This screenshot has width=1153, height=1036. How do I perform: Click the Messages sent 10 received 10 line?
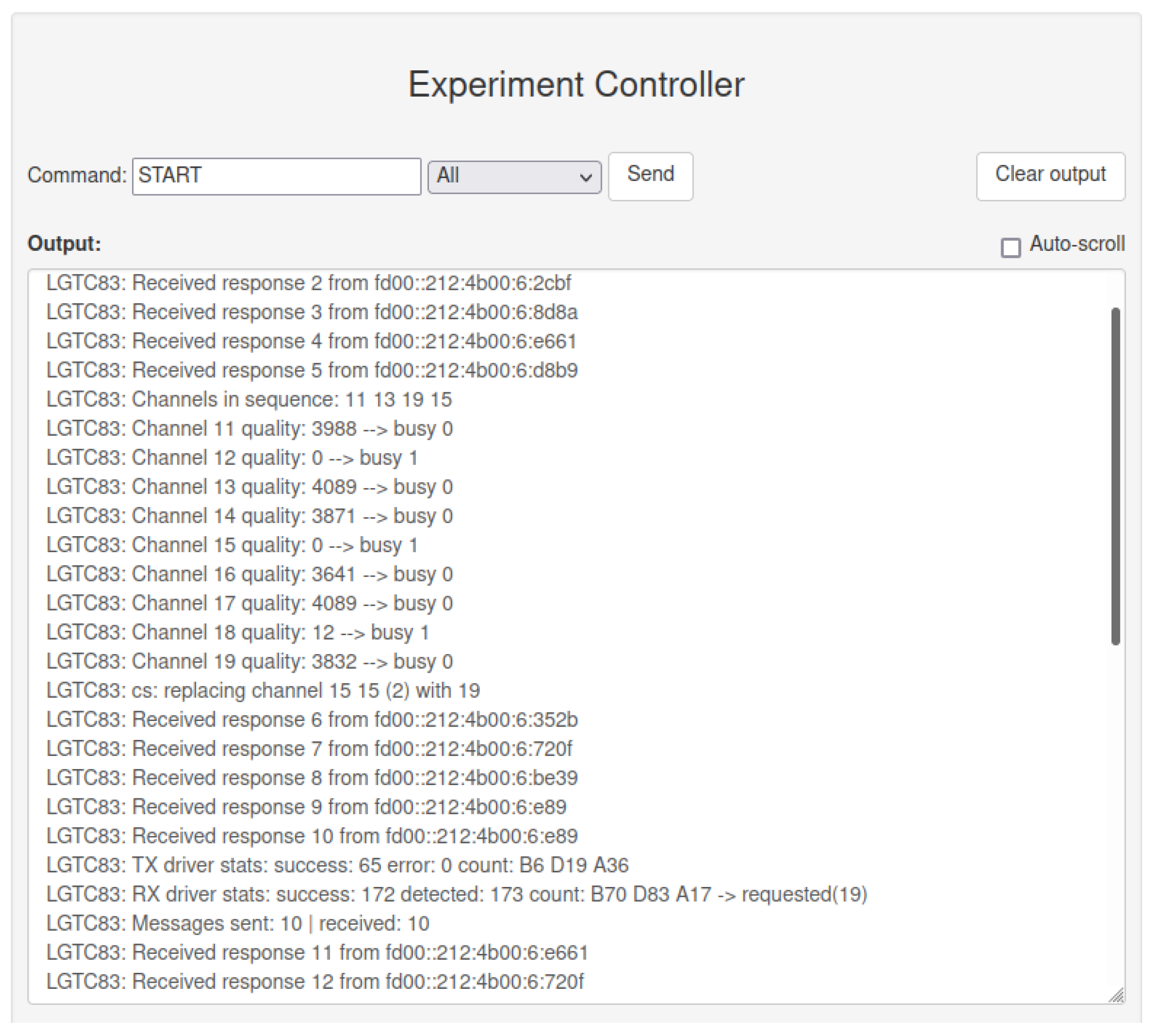(237, 923)
